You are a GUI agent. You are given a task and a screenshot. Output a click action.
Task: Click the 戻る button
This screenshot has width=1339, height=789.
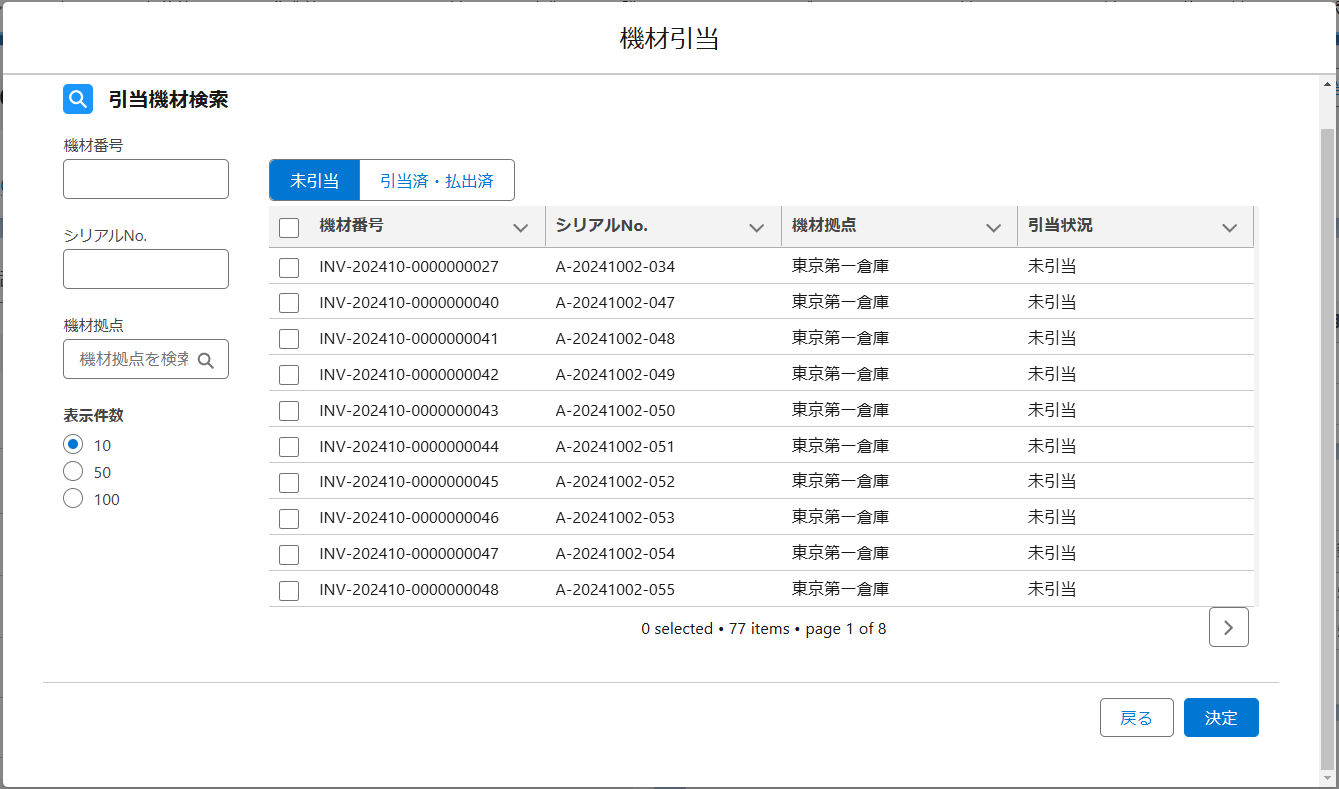pyautogui.click(x=1136, y=718)
